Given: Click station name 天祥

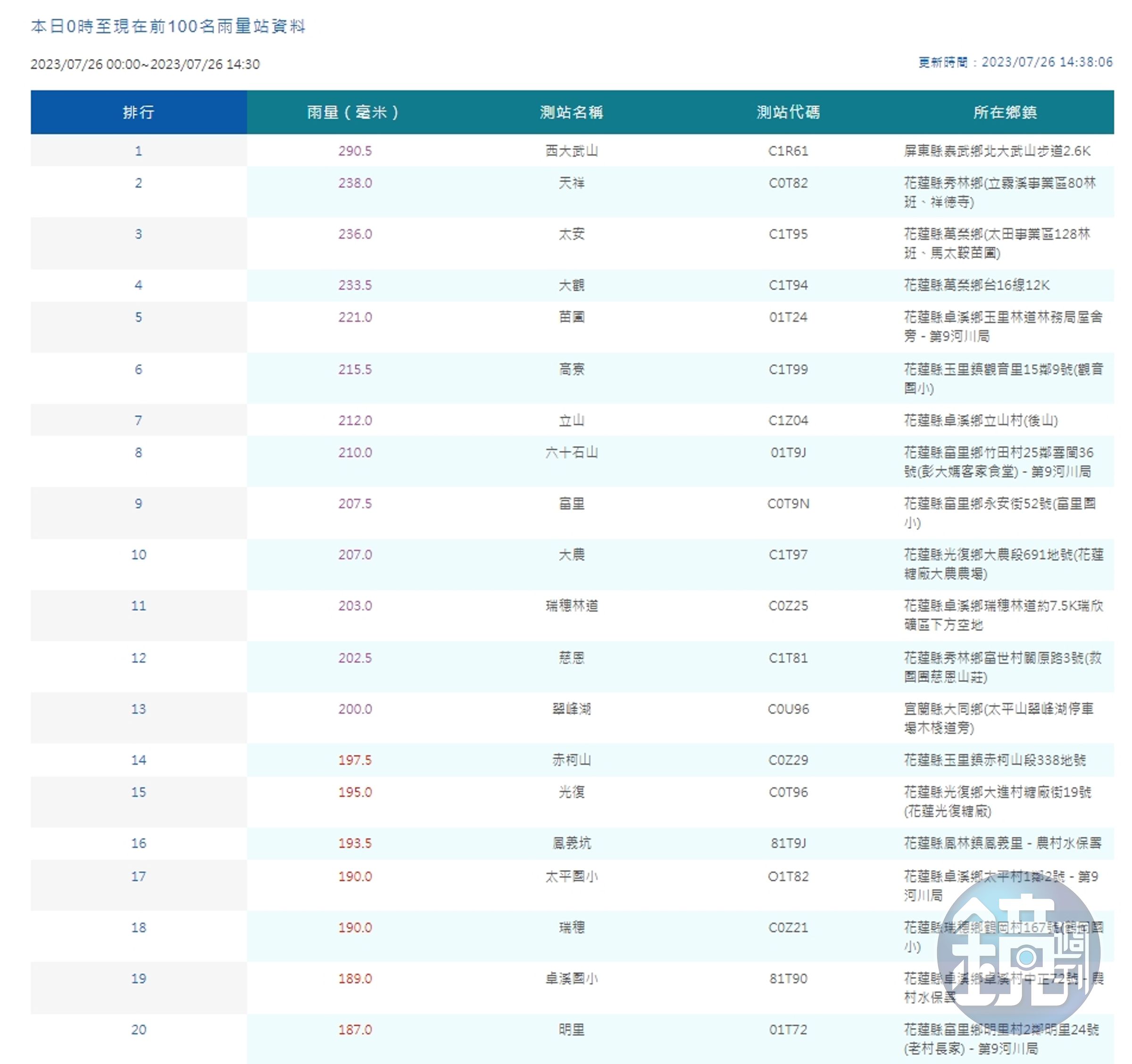Looking at the screenshot, I should coord(572,183).
